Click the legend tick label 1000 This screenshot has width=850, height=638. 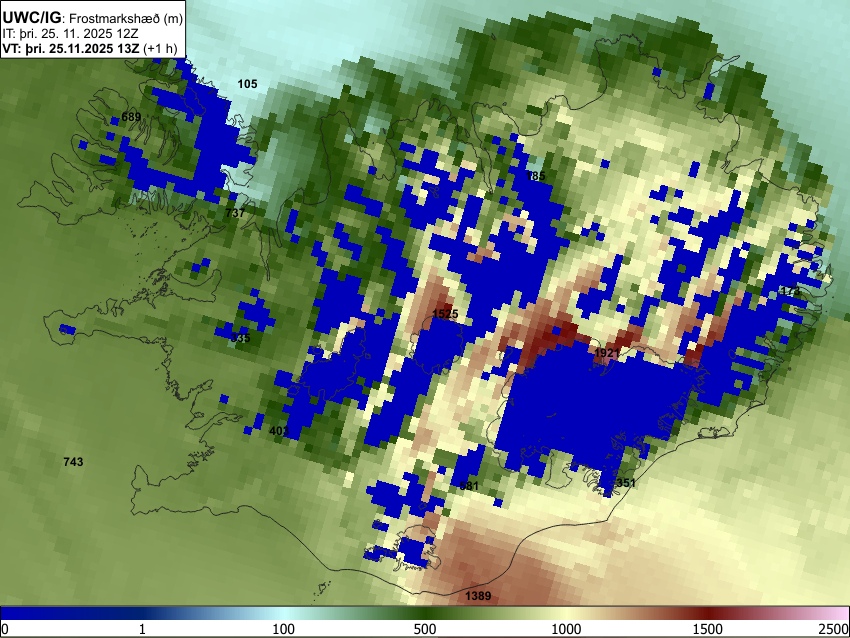click(x=566, y=629)
